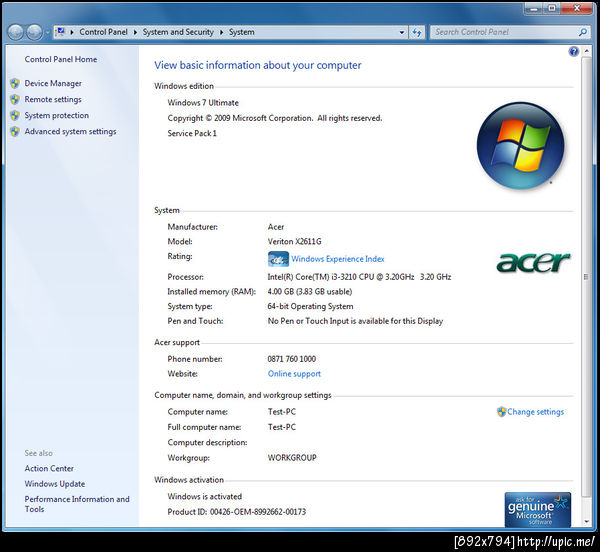Open Remote settings

pyautogui.click(x=53, y=99)
